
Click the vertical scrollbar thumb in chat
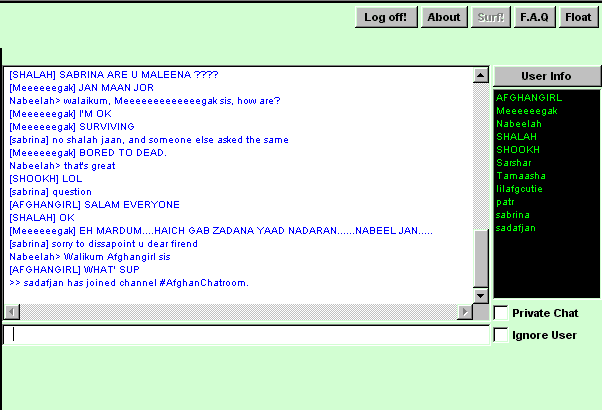click(x=481, y=257)
